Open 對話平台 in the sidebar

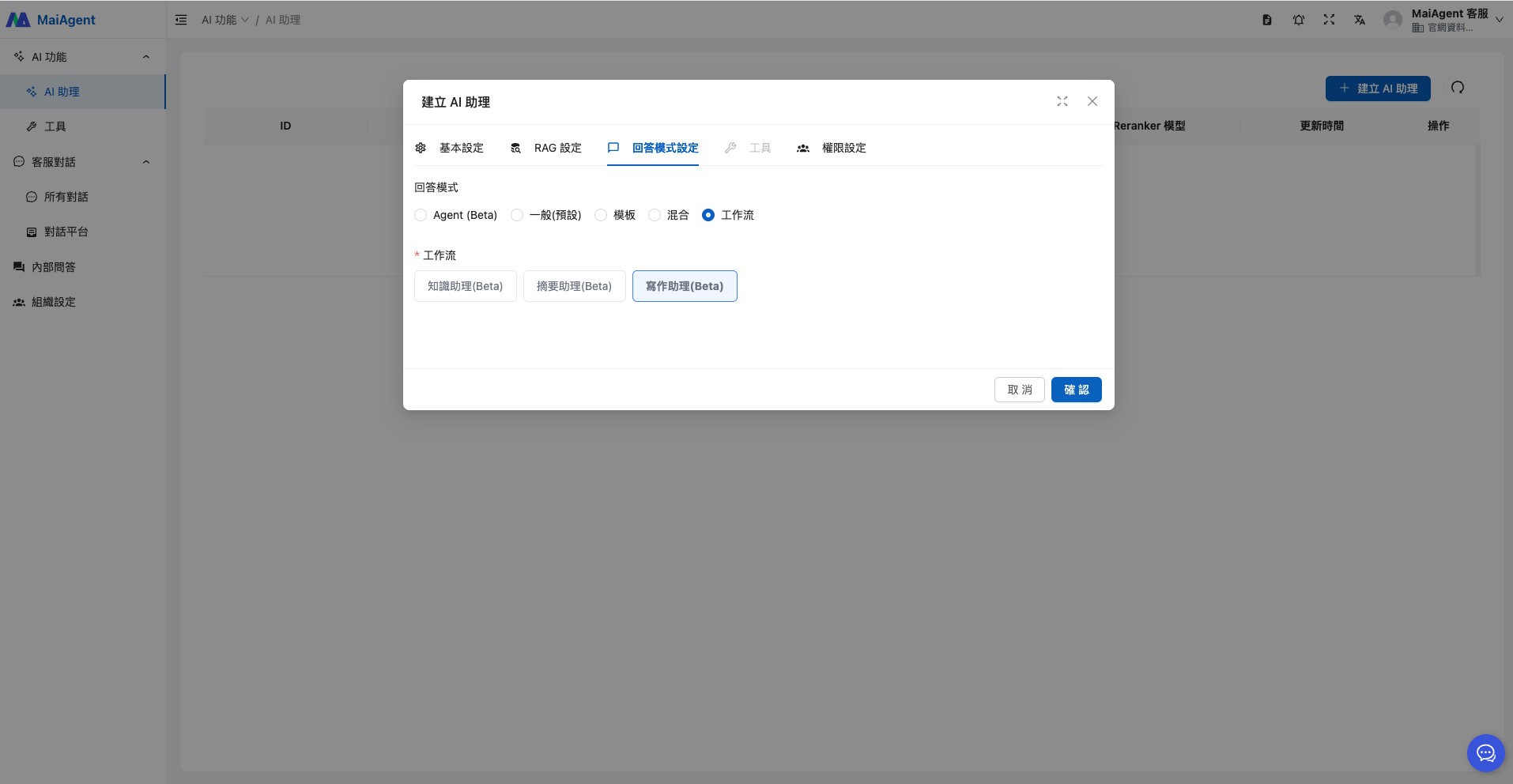pos(66,232)
